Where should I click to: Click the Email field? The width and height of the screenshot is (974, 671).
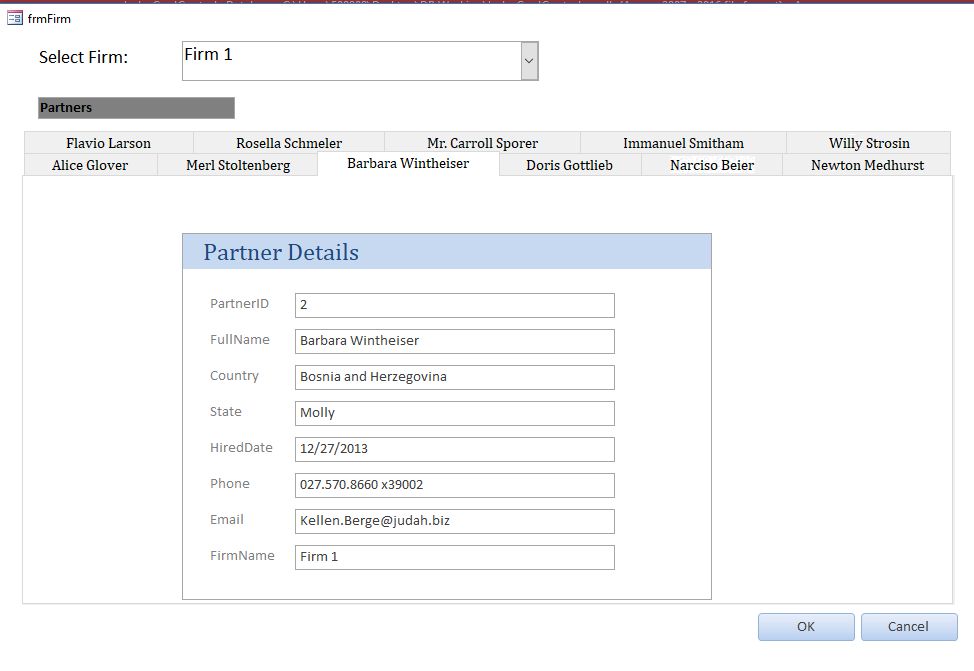455,521
